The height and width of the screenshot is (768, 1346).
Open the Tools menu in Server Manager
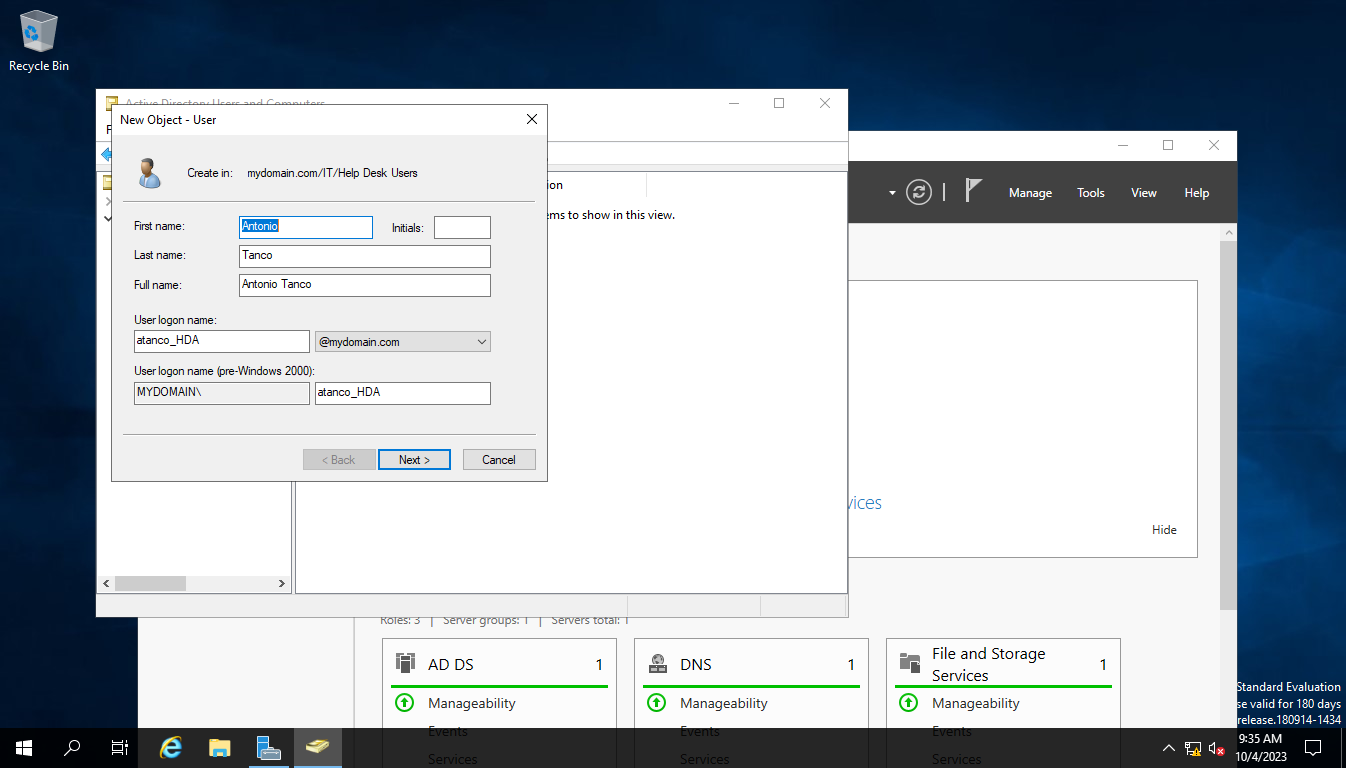pyautogui.click(x=1090, y=192)
